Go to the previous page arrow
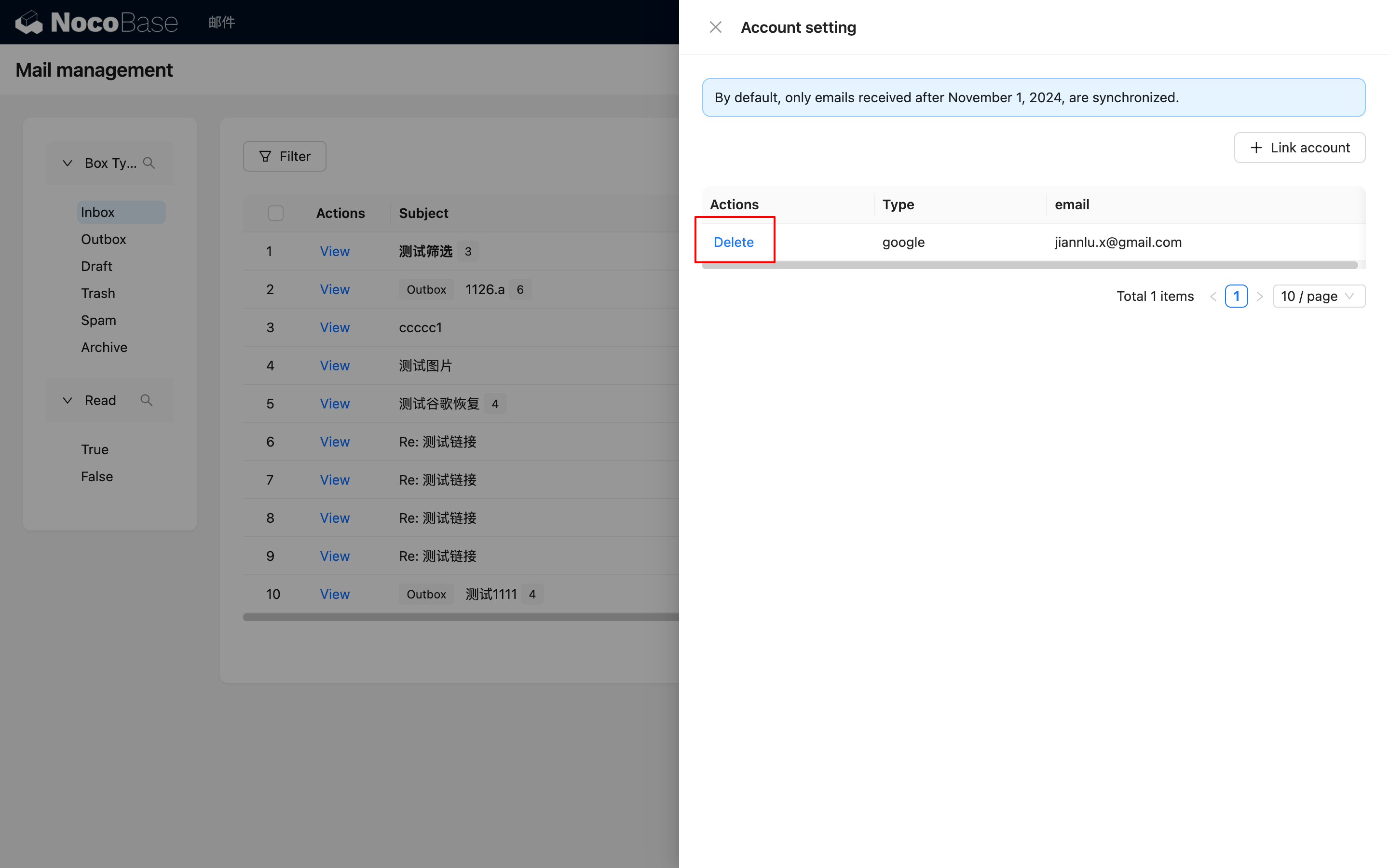Viewport: 1389px width, 868px height. tap(1213, 296)
